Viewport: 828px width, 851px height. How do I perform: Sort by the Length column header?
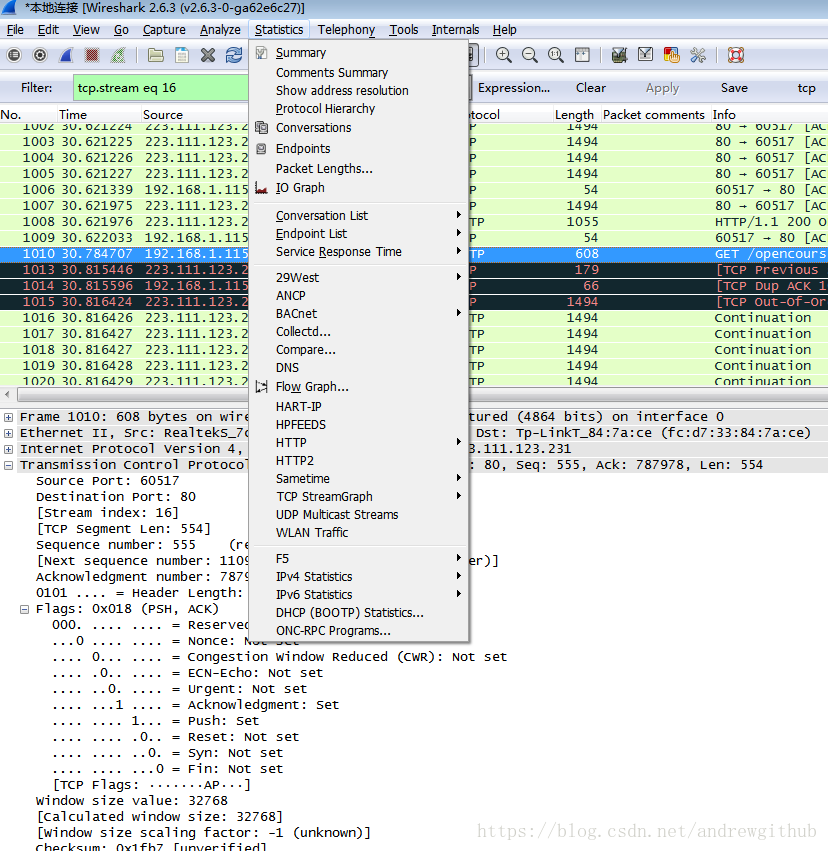tap(574, 115)
